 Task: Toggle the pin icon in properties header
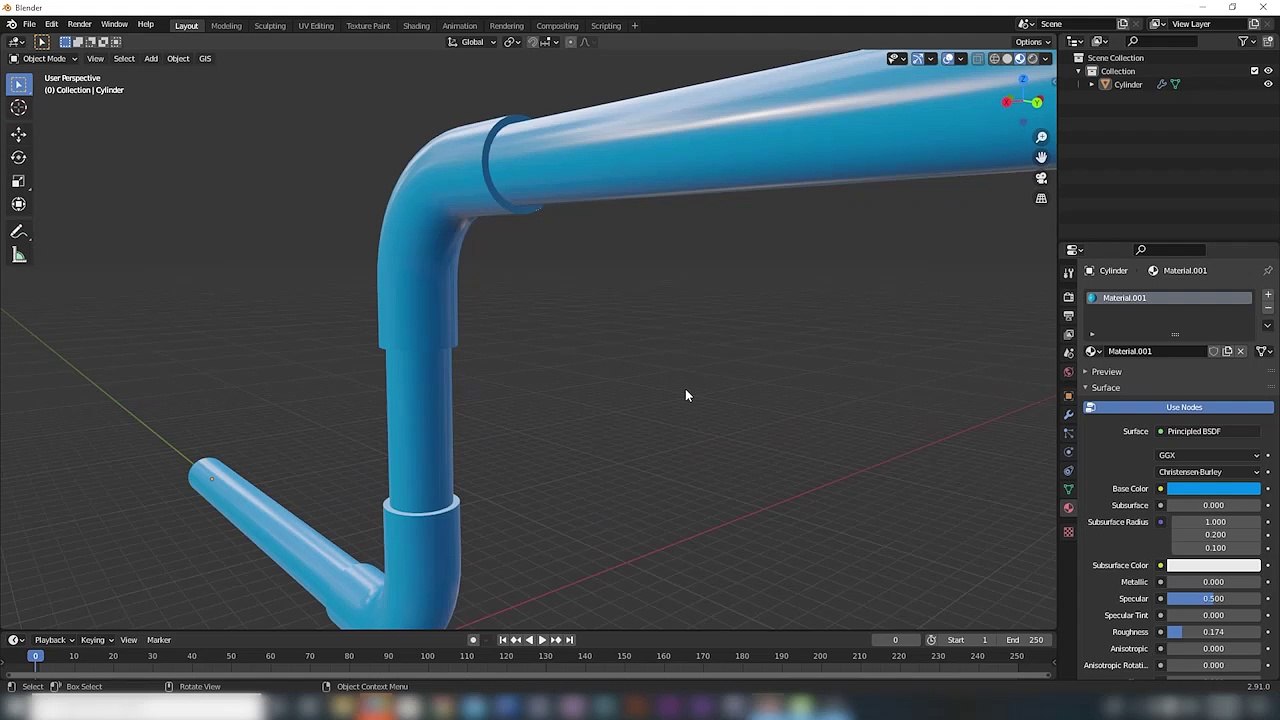click(1268, 270)
